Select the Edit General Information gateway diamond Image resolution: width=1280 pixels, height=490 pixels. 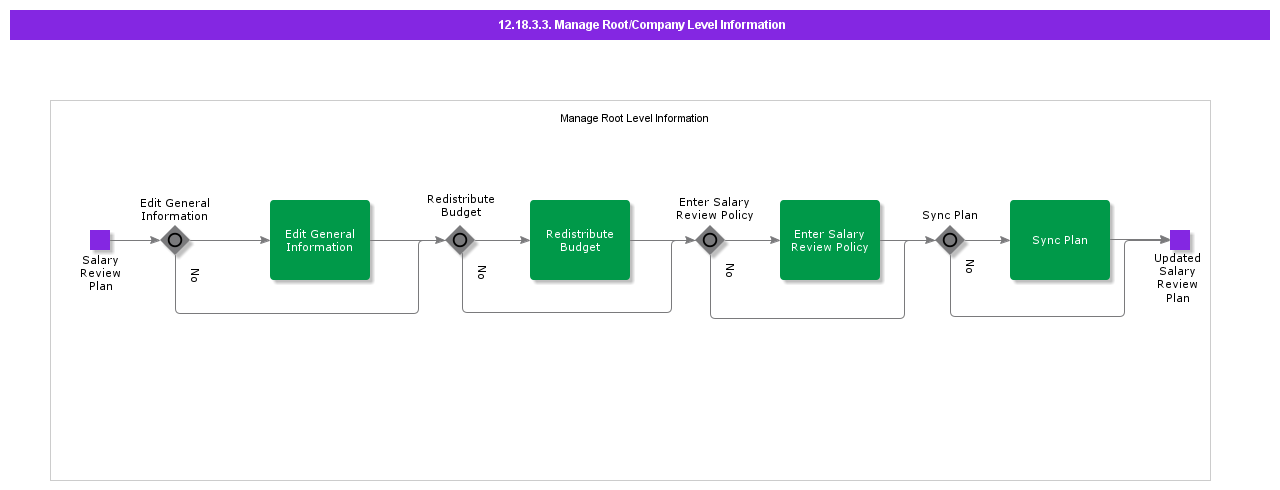pyautogui.click(x=175, y=240)
